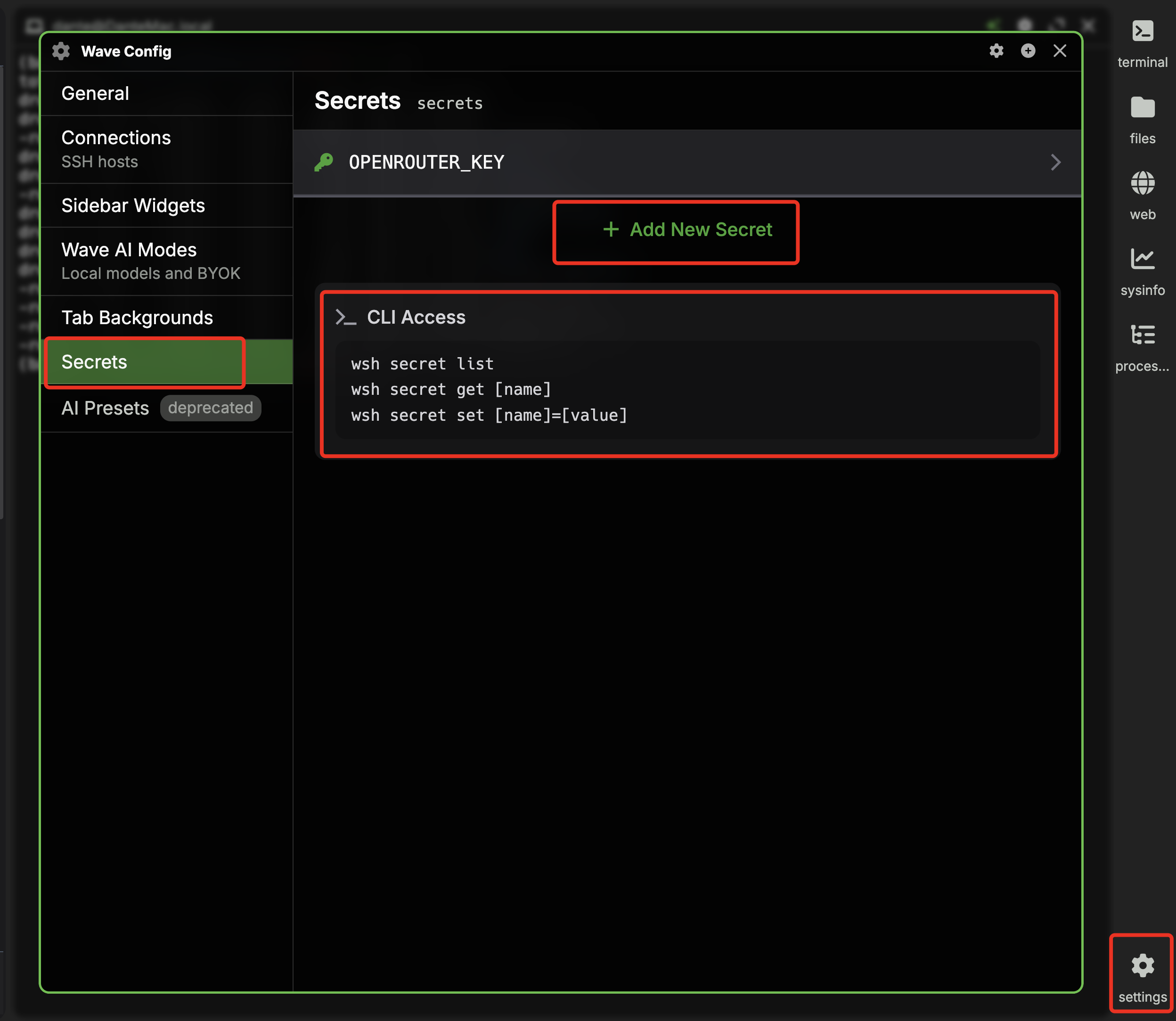Click the green key icon beside OPENROUTER_KEY
Image resolution: width=1176 pixels, height=1021 pixels.
pos(324,163)
